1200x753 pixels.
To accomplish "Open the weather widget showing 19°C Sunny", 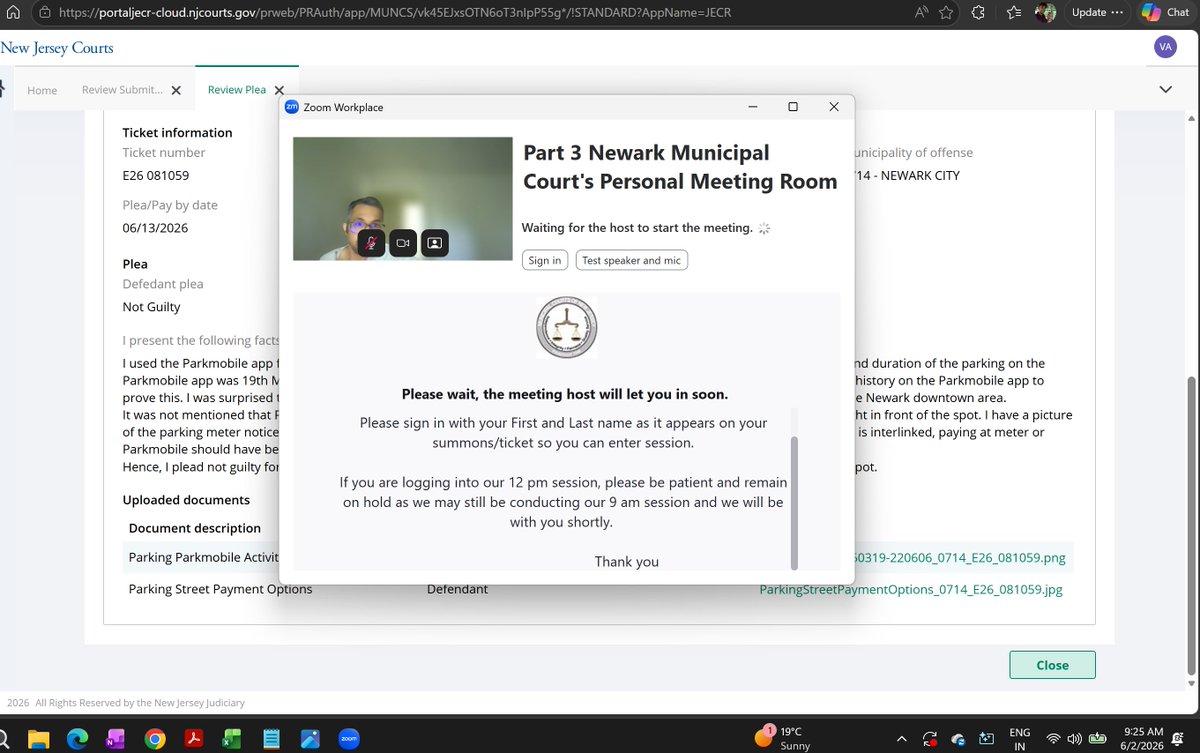I will click(783, 738).
